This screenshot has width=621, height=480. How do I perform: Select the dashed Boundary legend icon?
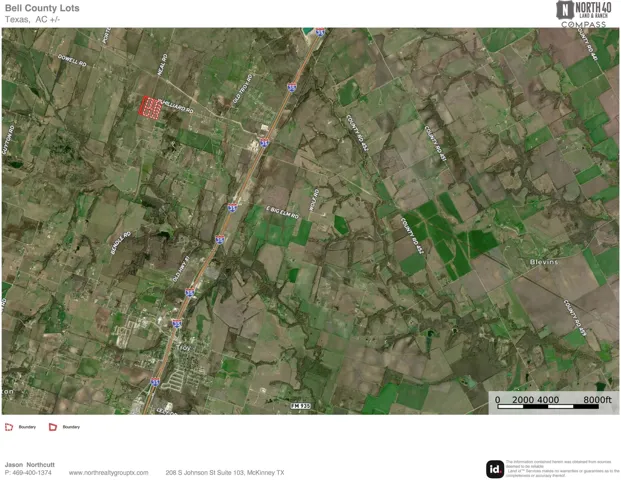click(9, 427)
